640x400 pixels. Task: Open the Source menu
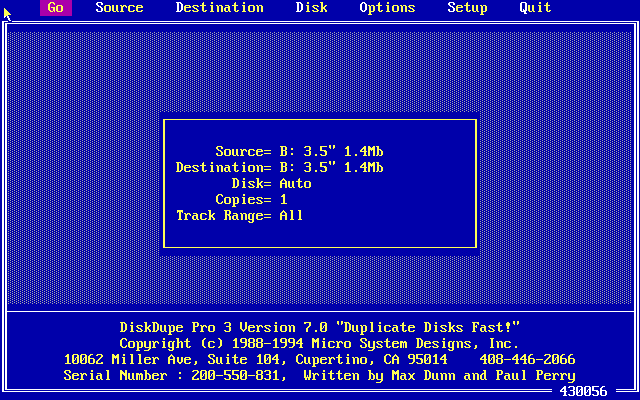(120, 8)
